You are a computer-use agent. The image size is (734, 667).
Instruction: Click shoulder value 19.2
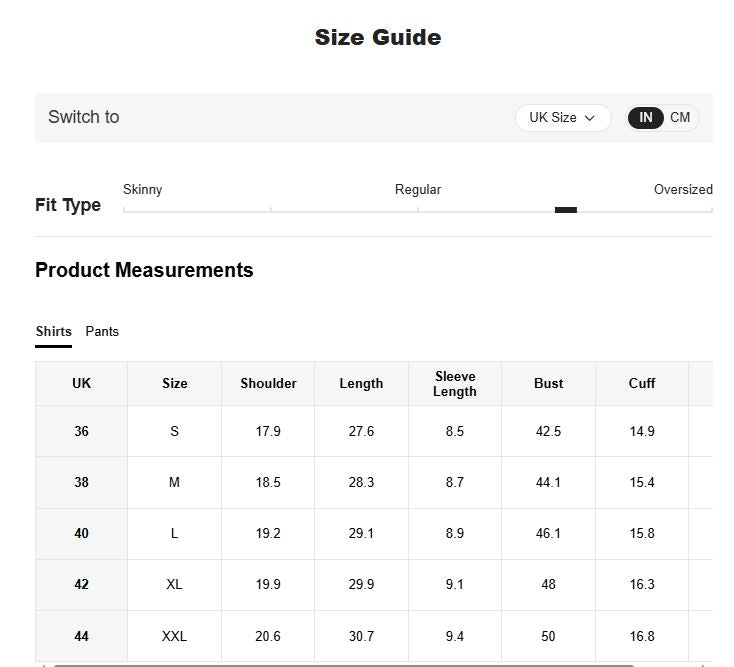(x=268, y=533)
